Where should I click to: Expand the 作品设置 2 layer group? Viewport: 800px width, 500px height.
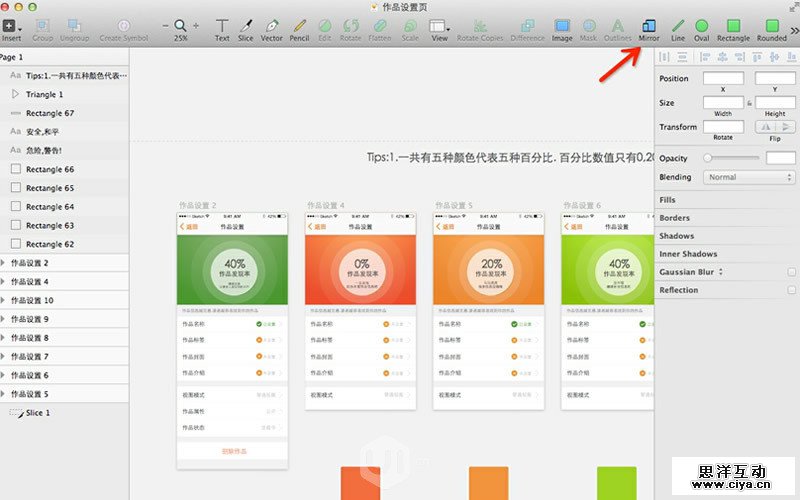(3, 263)
